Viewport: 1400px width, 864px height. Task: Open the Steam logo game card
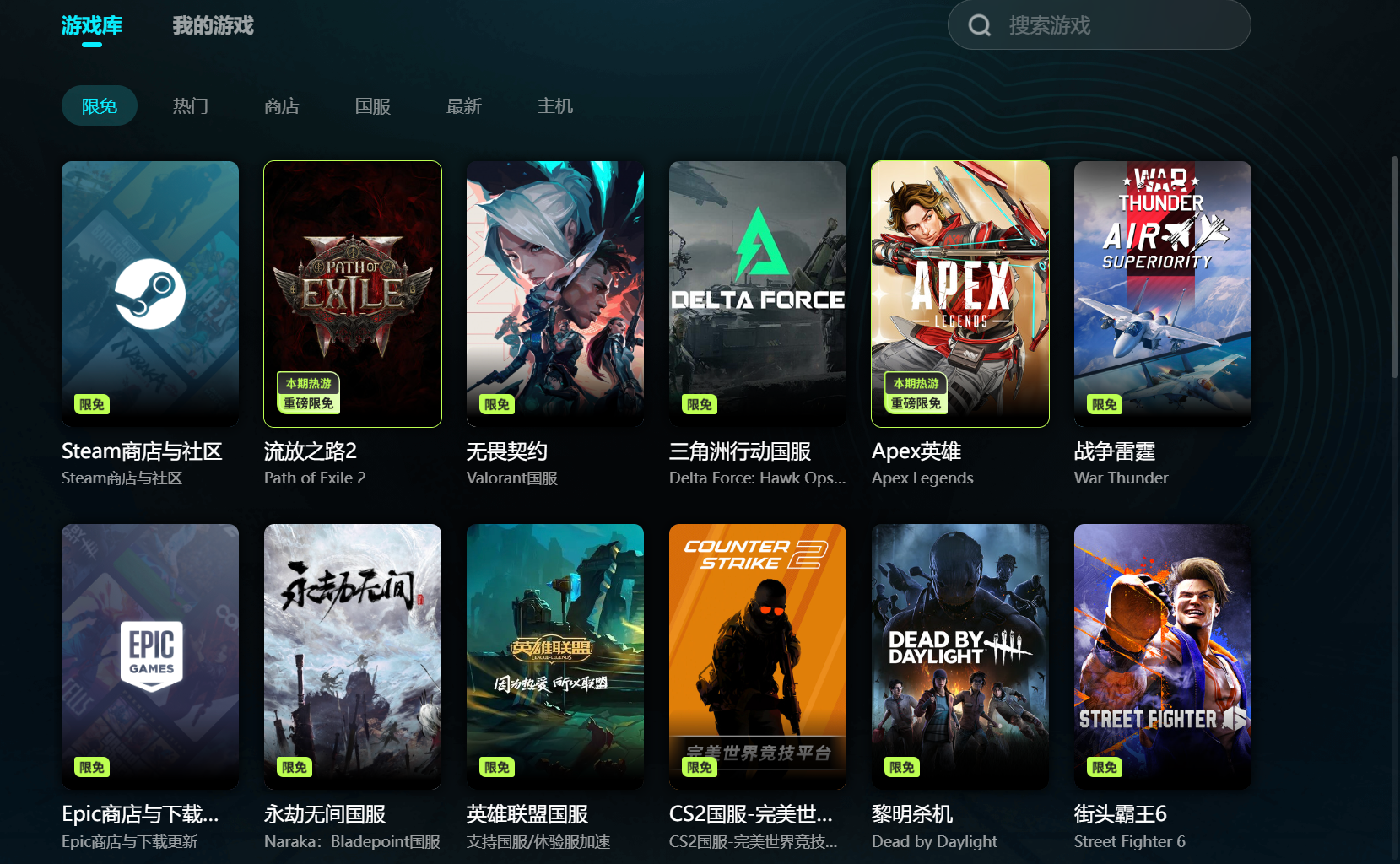[x=150, y=294]
